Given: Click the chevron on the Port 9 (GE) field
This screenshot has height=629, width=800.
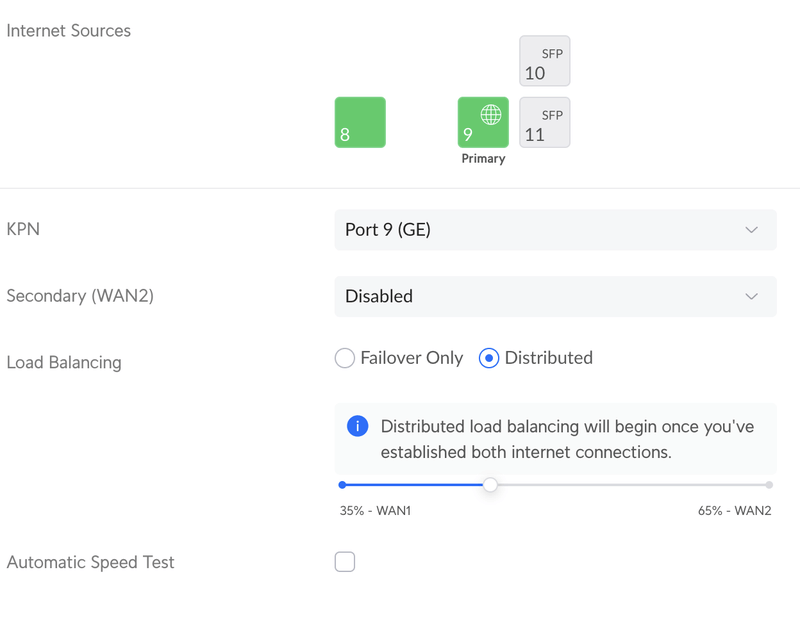Looking at the screenshot, I should point(752,230).
